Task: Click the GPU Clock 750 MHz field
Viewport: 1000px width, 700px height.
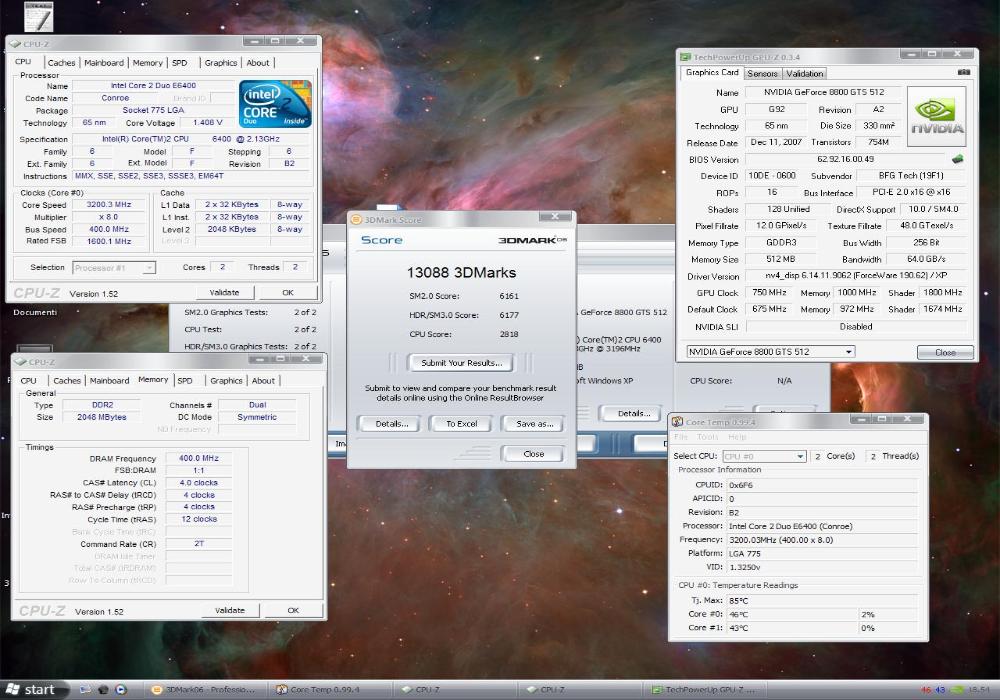Action: (x=769, y=293)
